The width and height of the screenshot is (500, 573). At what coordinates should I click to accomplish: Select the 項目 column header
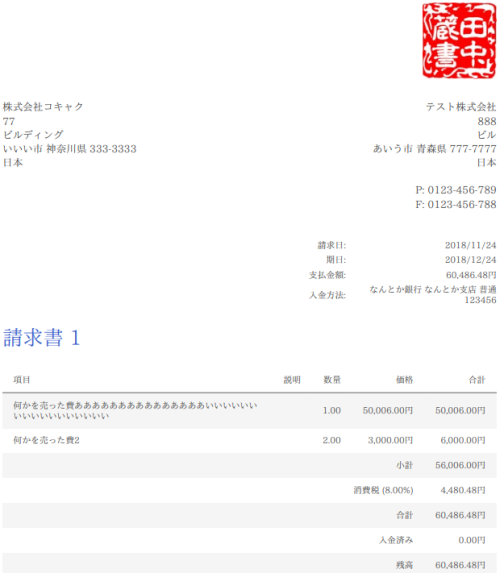point(22,380)
